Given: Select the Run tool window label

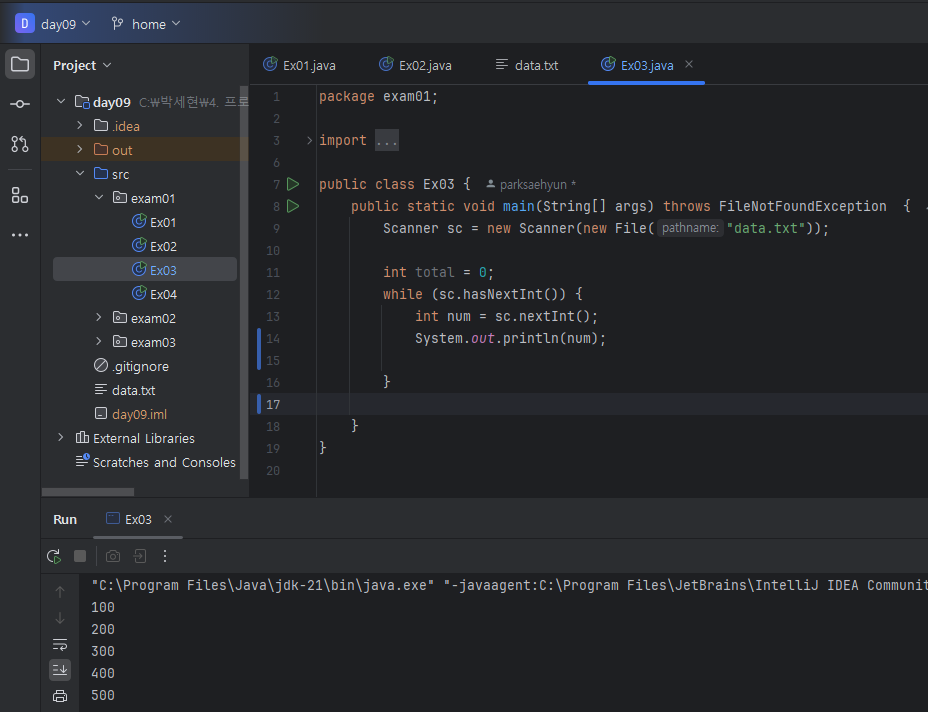Looking at the screenshot, I should pos(65,519).
